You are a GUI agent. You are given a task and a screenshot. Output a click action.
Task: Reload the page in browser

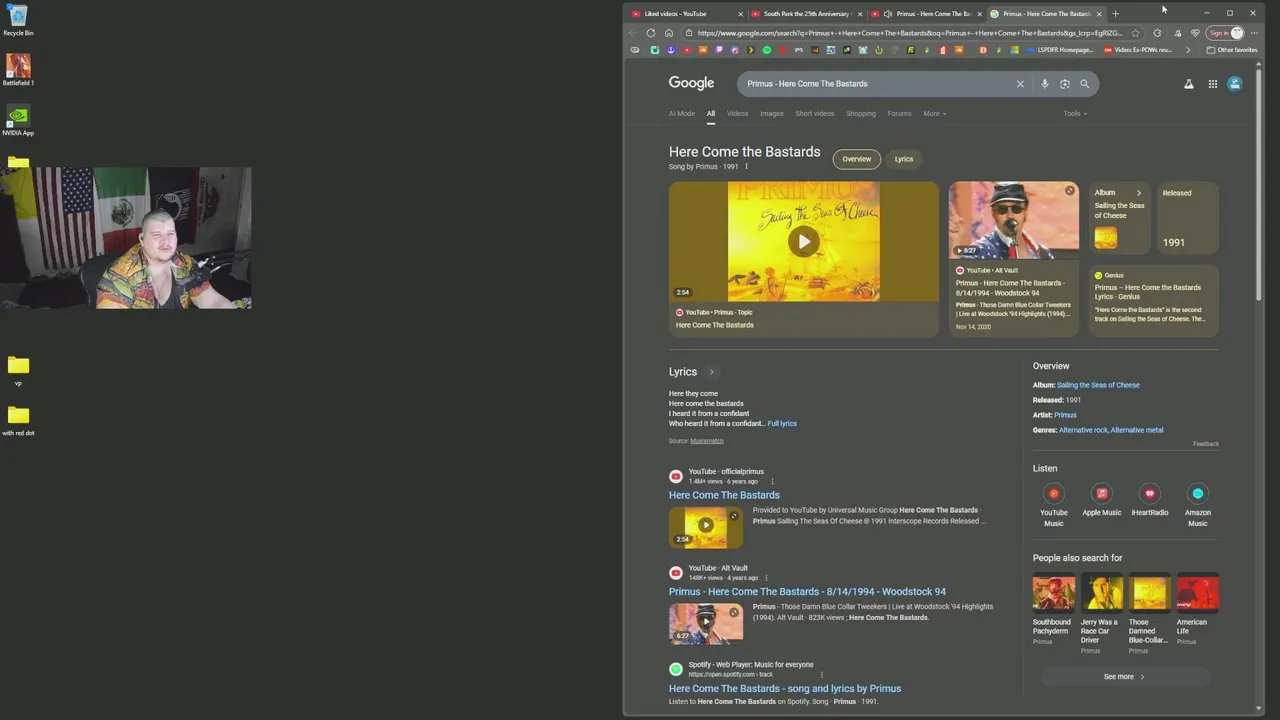(x=651, y=33)
